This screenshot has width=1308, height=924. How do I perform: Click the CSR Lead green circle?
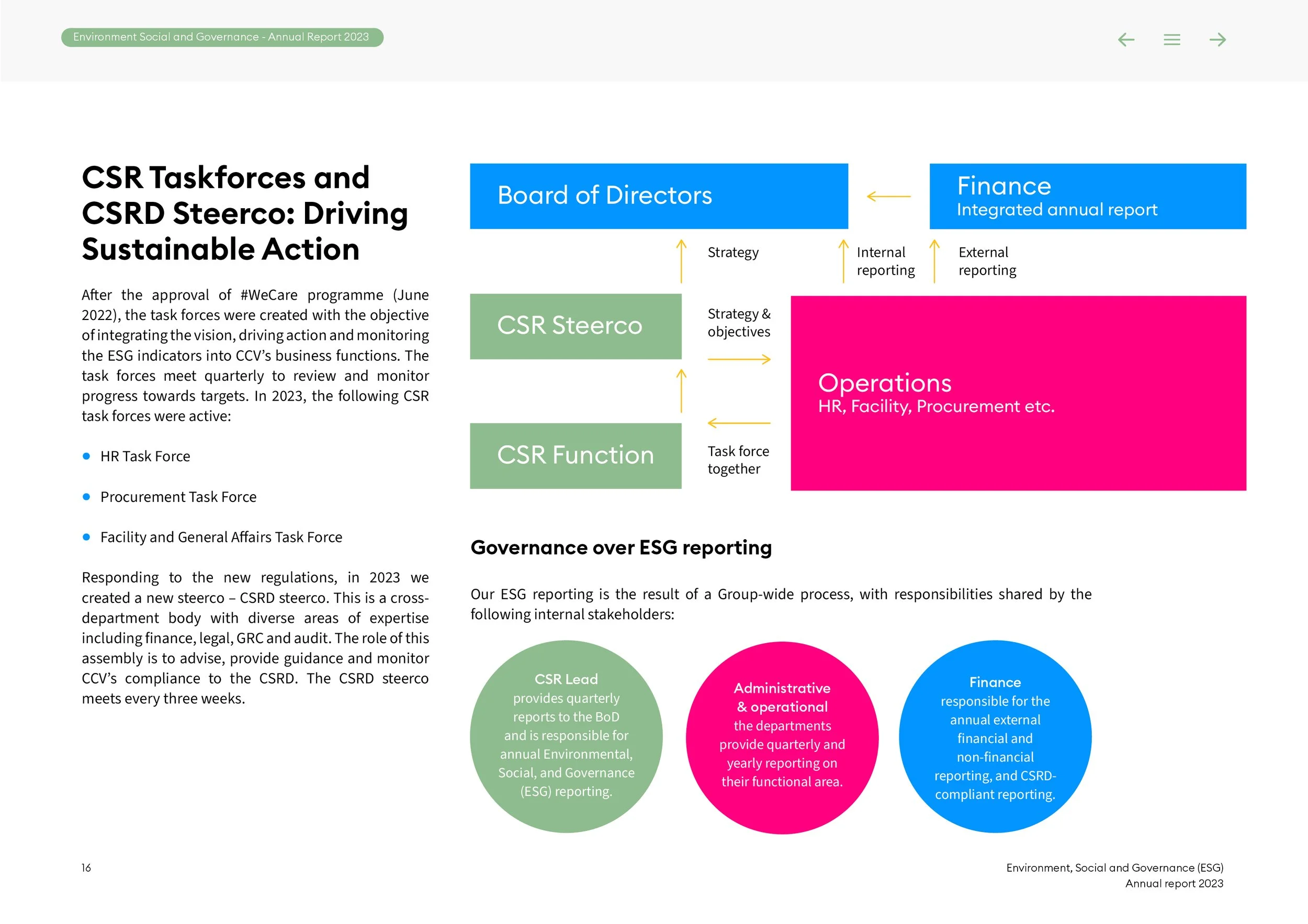point(566,736)
